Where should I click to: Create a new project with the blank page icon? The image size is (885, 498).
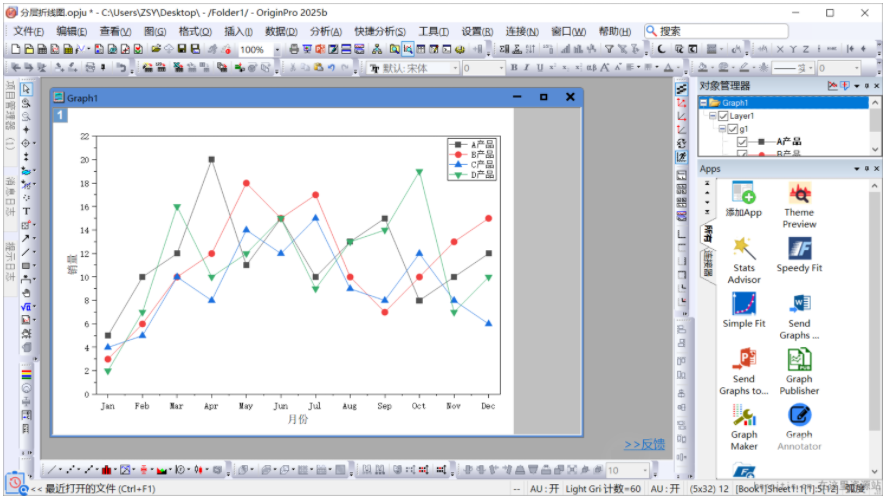point(16,49)
